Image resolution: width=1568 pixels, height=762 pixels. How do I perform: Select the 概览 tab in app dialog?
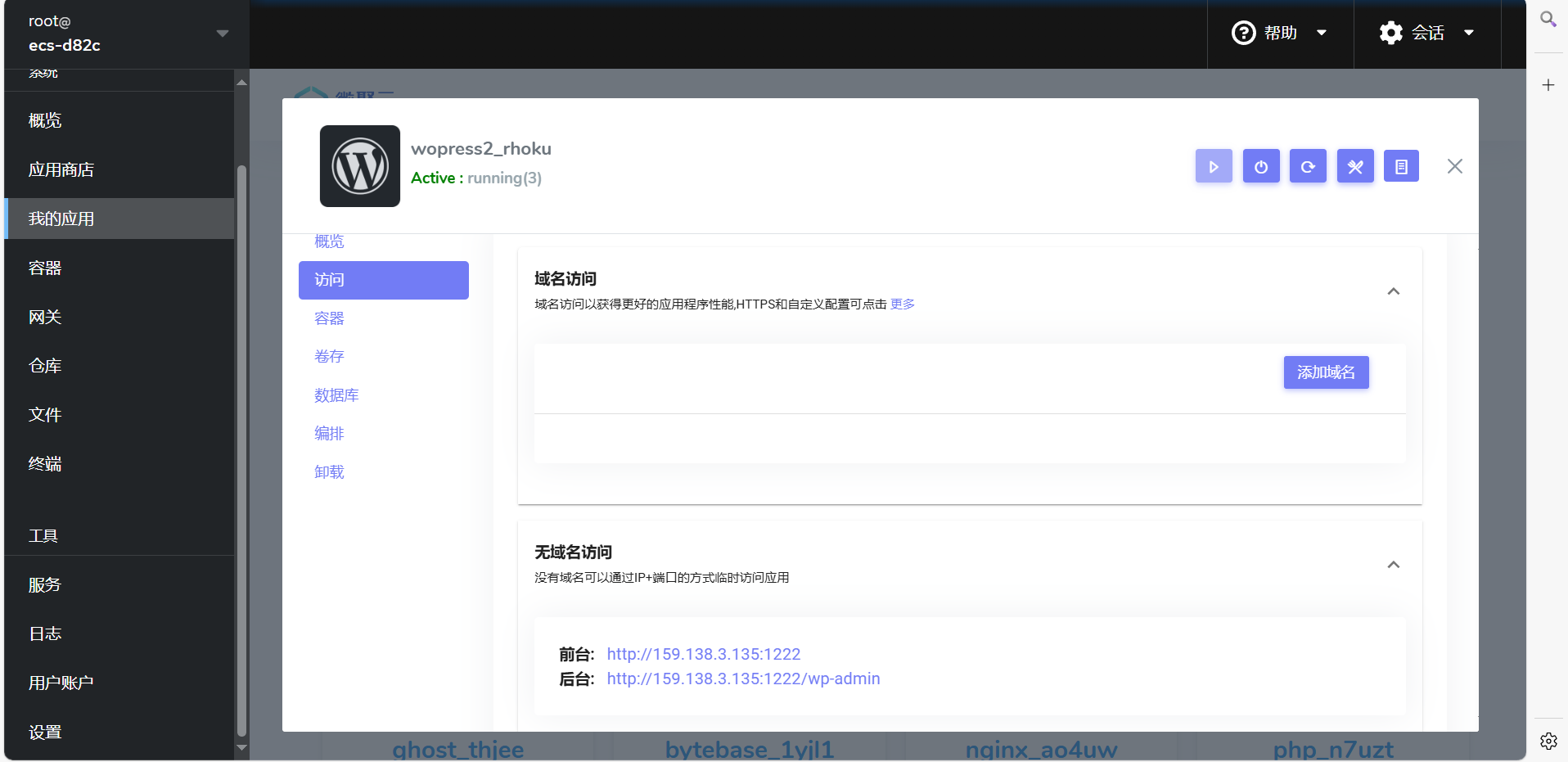click(x=329, y=241)
